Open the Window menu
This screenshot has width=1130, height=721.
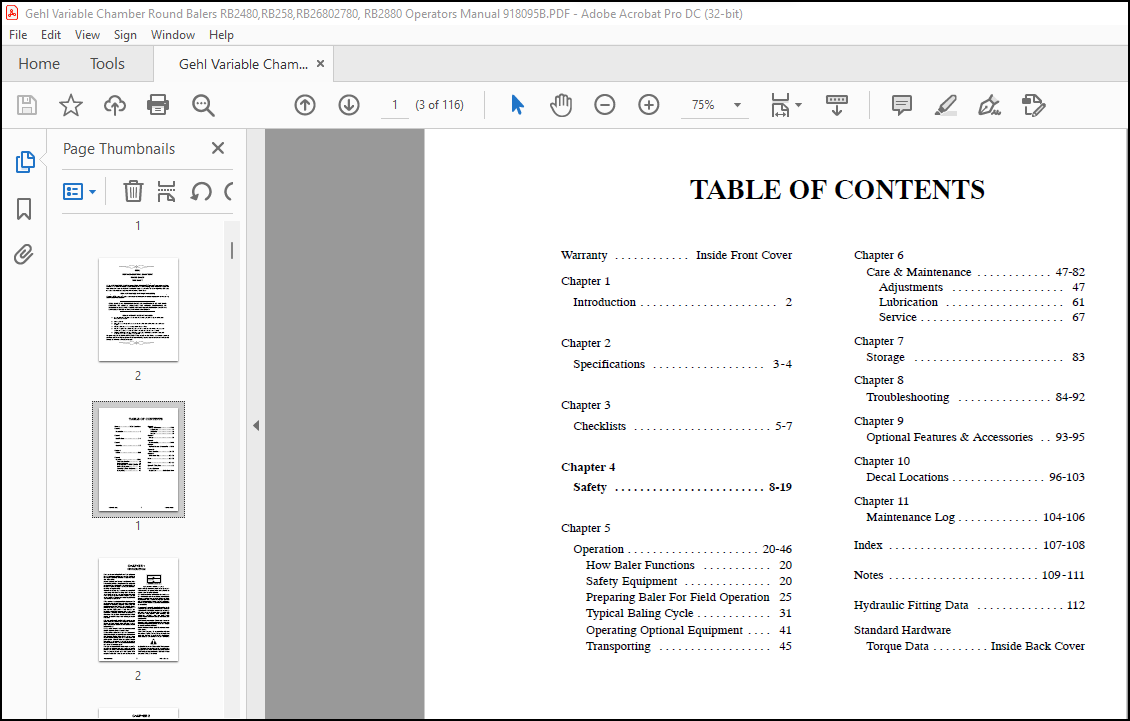tap(172, 35)
